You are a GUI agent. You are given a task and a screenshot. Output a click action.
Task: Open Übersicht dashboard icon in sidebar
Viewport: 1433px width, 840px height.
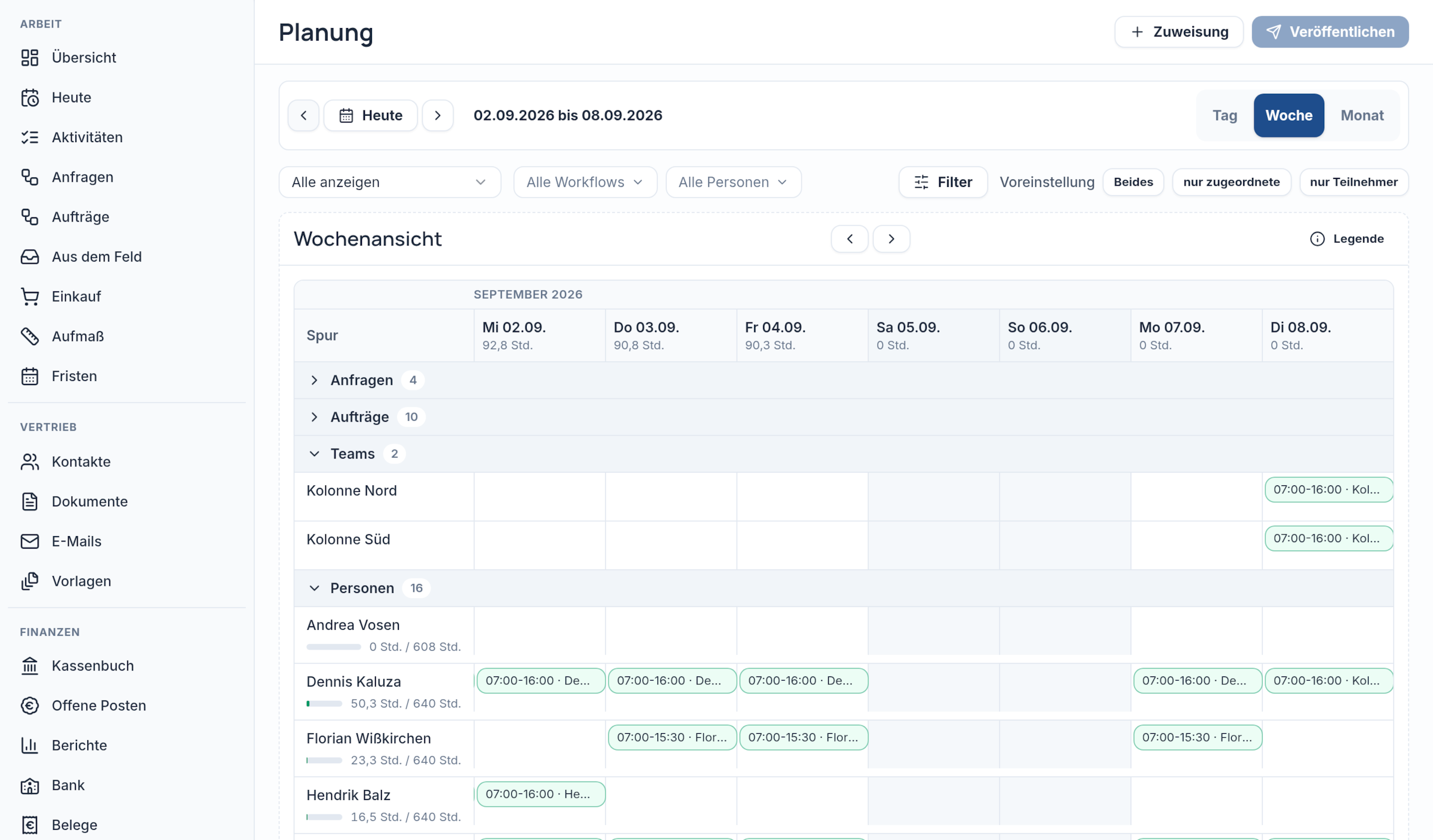30,57
